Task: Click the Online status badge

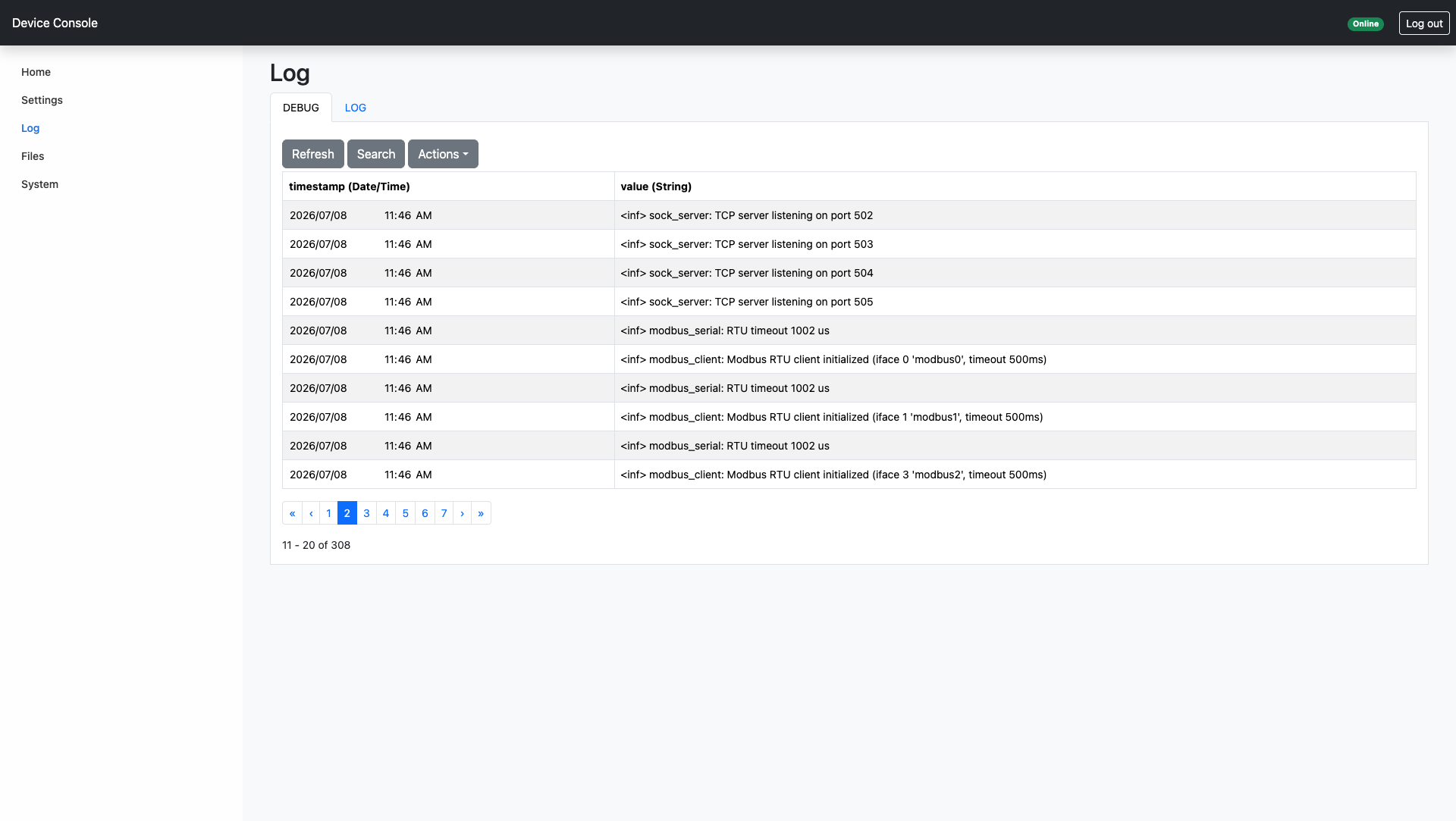Action: 1365,24
